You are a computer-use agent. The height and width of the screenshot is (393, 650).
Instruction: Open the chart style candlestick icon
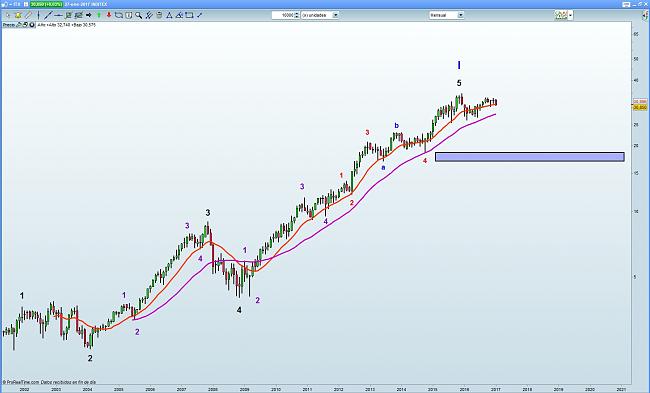click(561, 15)
